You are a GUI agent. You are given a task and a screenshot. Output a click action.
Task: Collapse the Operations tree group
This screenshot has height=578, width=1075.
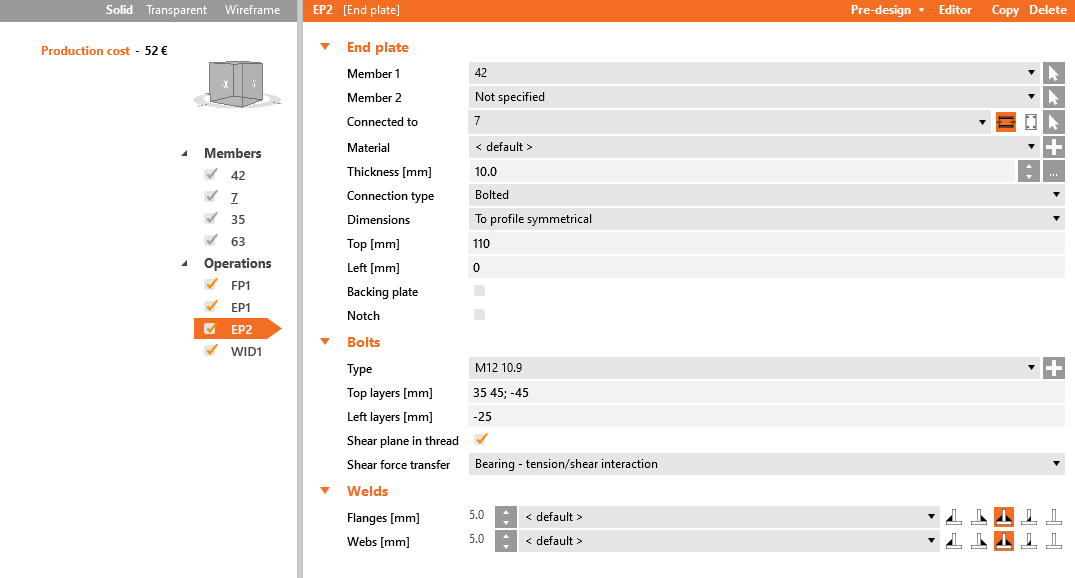(184, 263)
